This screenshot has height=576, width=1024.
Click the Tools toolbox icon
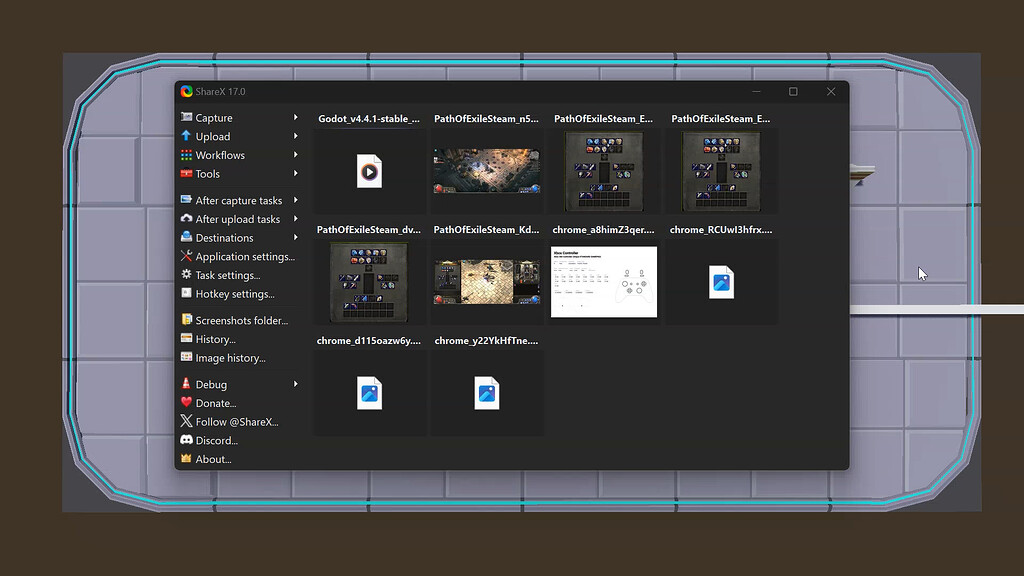tap(186, 174)
